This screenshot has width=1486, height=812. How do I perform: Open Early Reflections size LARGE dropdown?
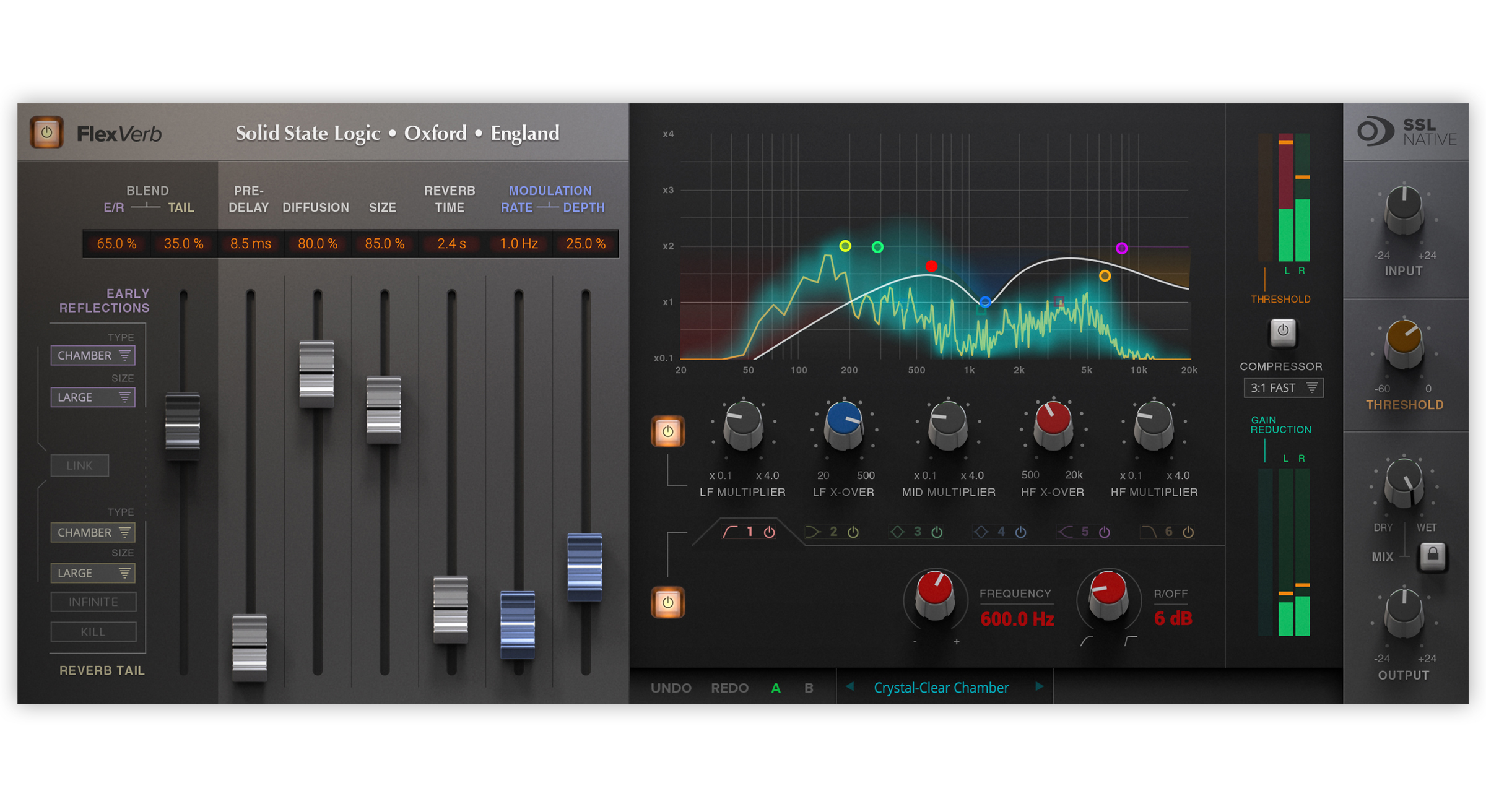[x=93, y=397]
